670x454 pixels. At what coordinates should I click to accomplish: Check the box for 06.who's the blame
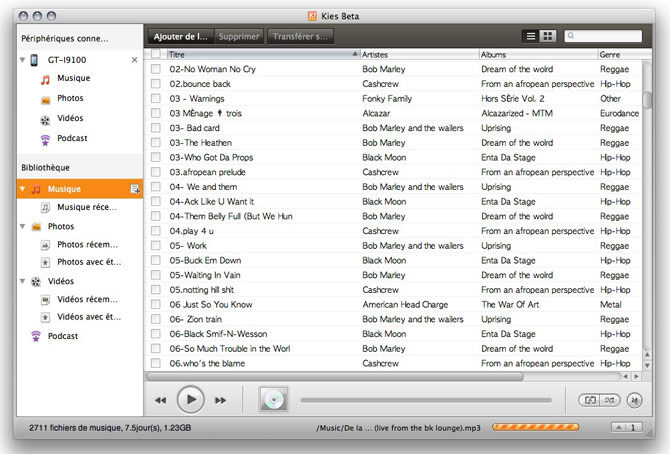click(156, 363)
